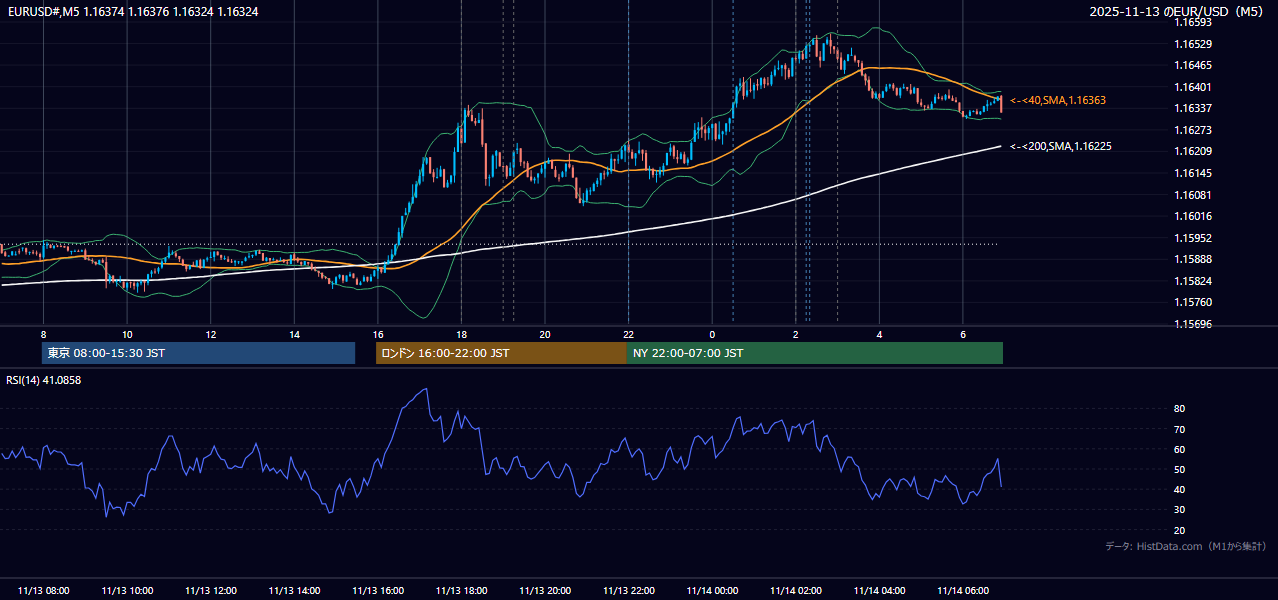Click price axis value 1.16145
This screenshot has height=600, width=1278.
pyautogui.click(x=1193, y=174)
